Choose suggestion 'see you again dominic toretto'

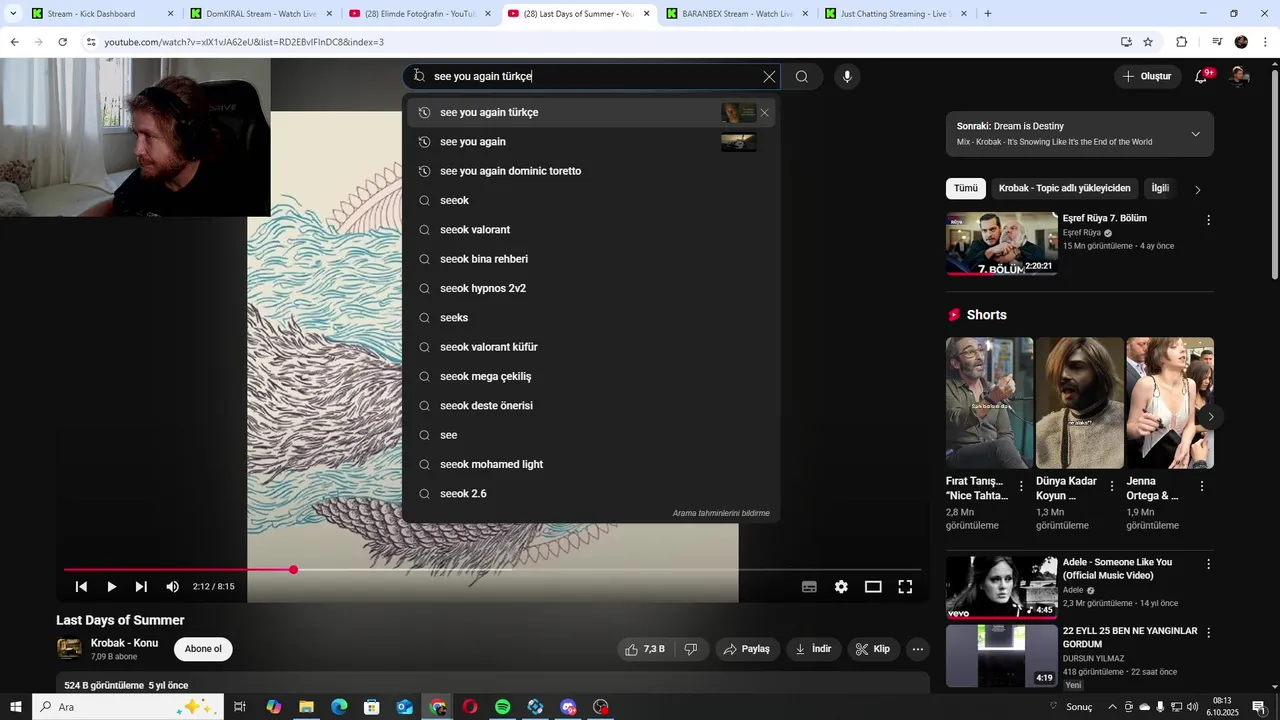click(x=590, y=171)
